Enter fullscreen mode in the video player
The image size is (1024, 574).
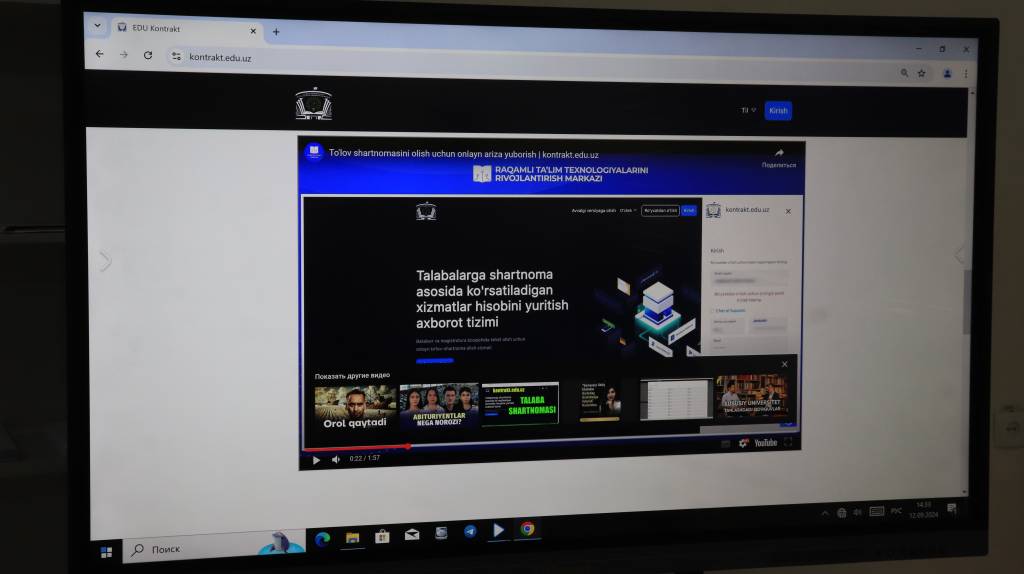(788, 442)
